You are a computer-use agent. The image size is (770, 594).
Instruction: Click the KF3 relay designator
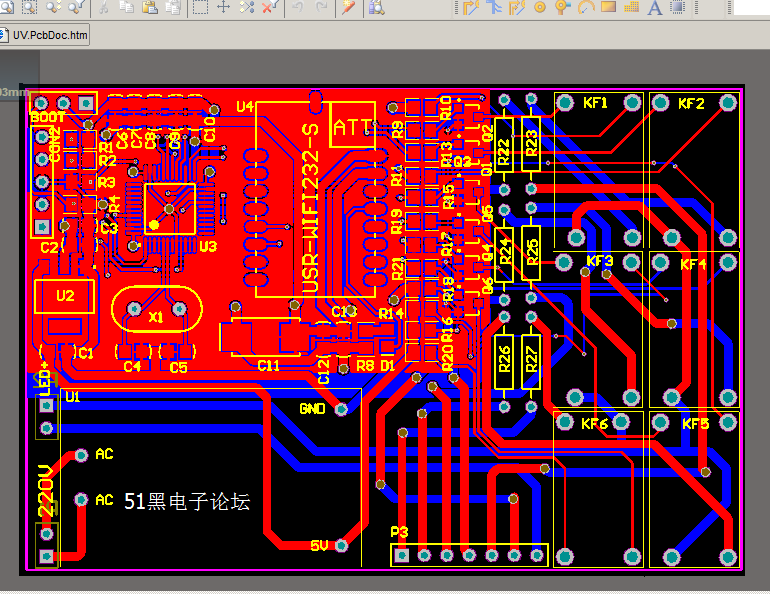point(600,261)
